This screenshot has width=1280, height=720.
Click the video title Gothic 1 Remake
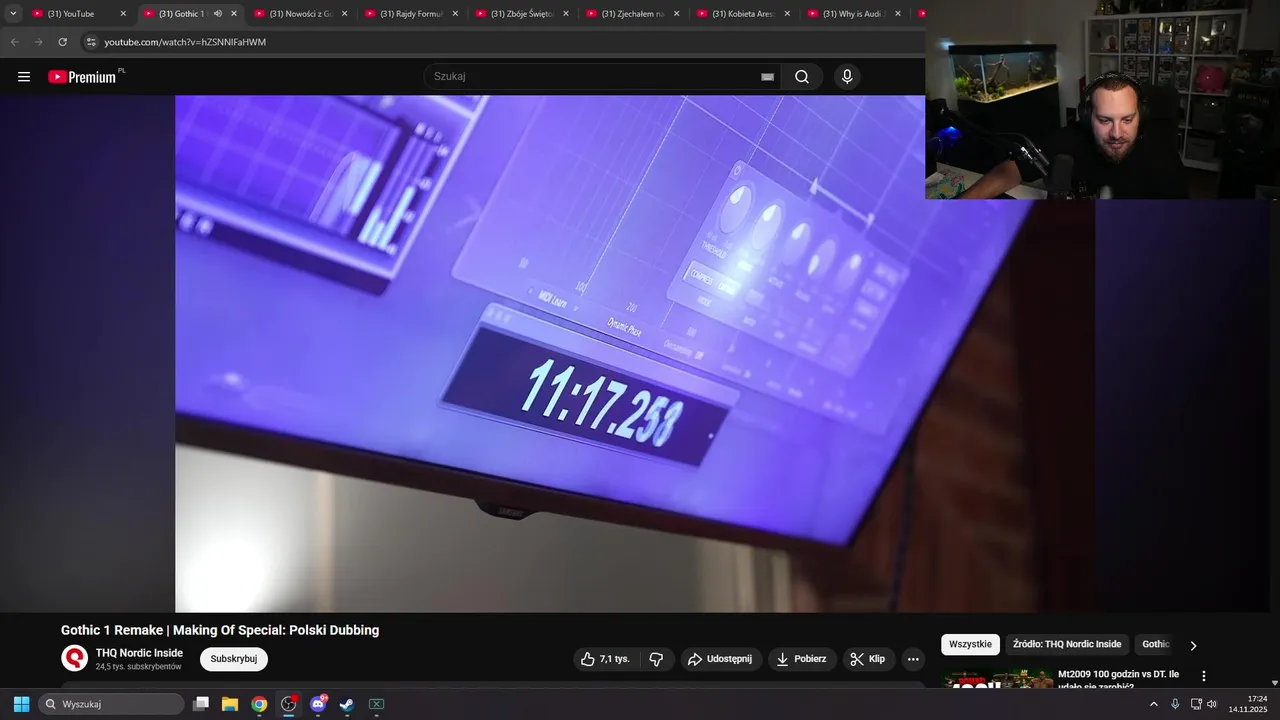pyautogui.click(x=220, y=630)
